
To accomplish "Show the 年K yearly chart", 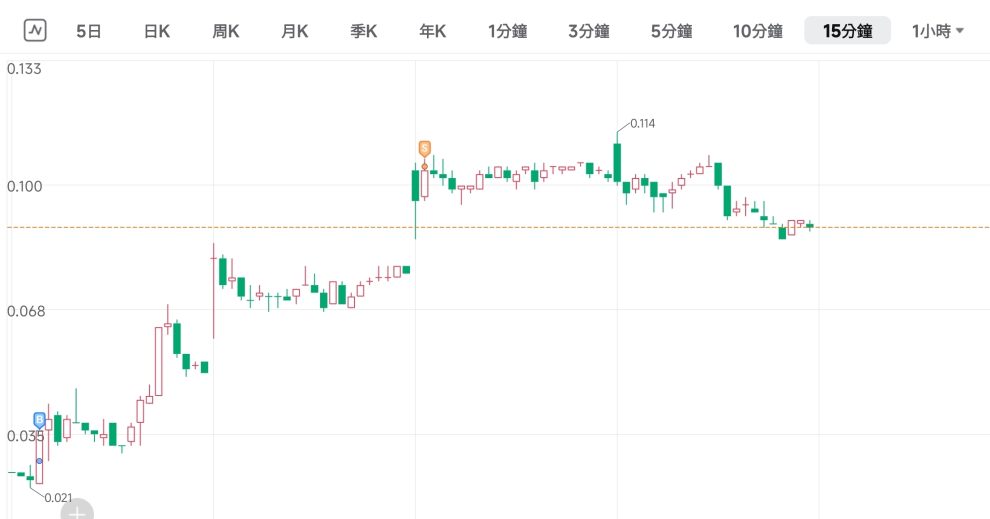I will (x=432, y=31).
